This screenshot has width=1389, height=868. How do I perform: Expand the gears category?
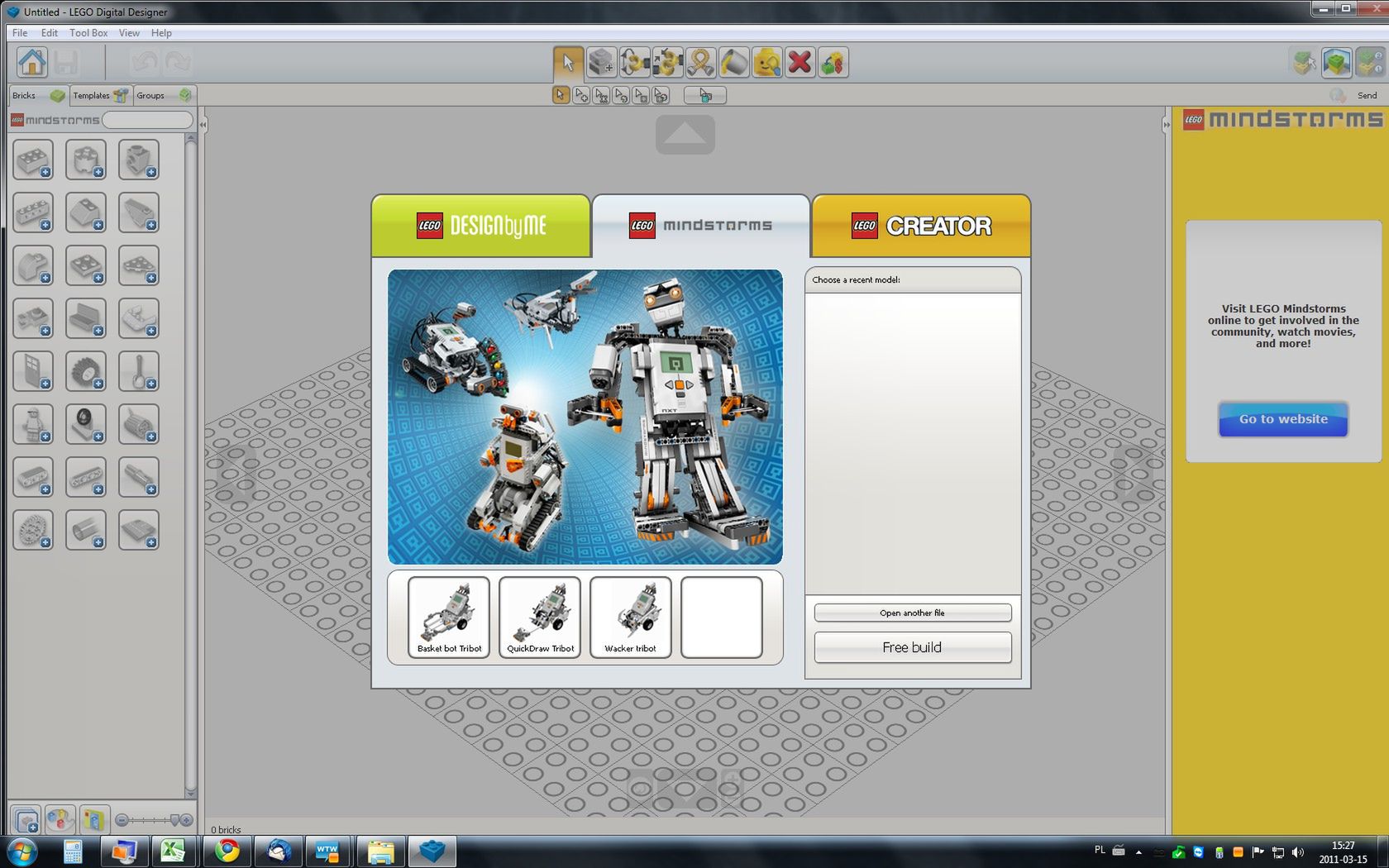pyautogui.click(x=33, y=530)
